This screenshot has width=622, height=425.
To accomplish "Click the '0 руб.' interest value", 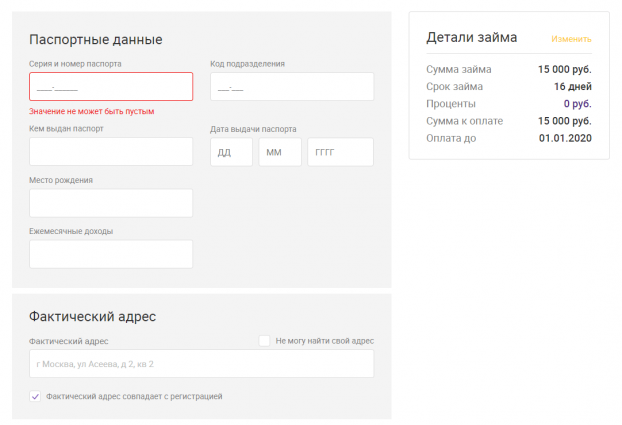I will pyautogui.click(x=577, y=104).
